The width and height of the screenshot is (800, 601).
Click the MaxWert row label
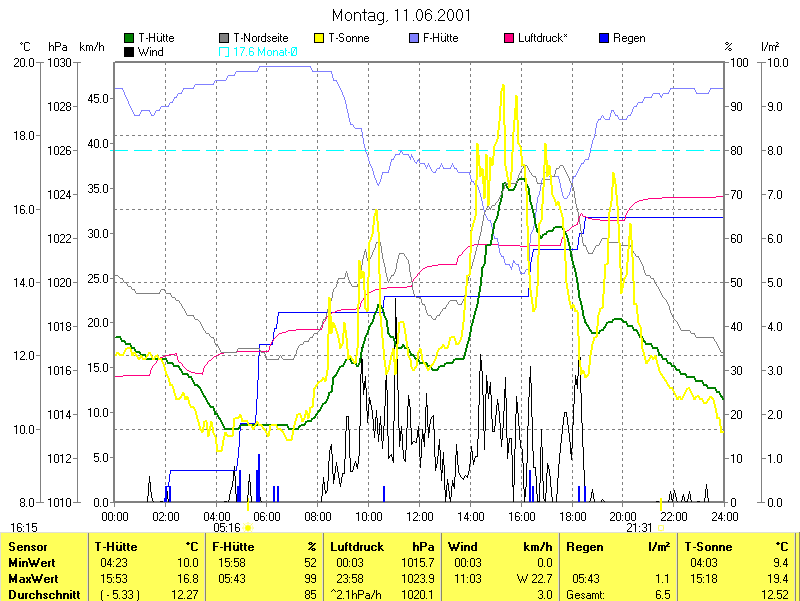coord(33,578)
